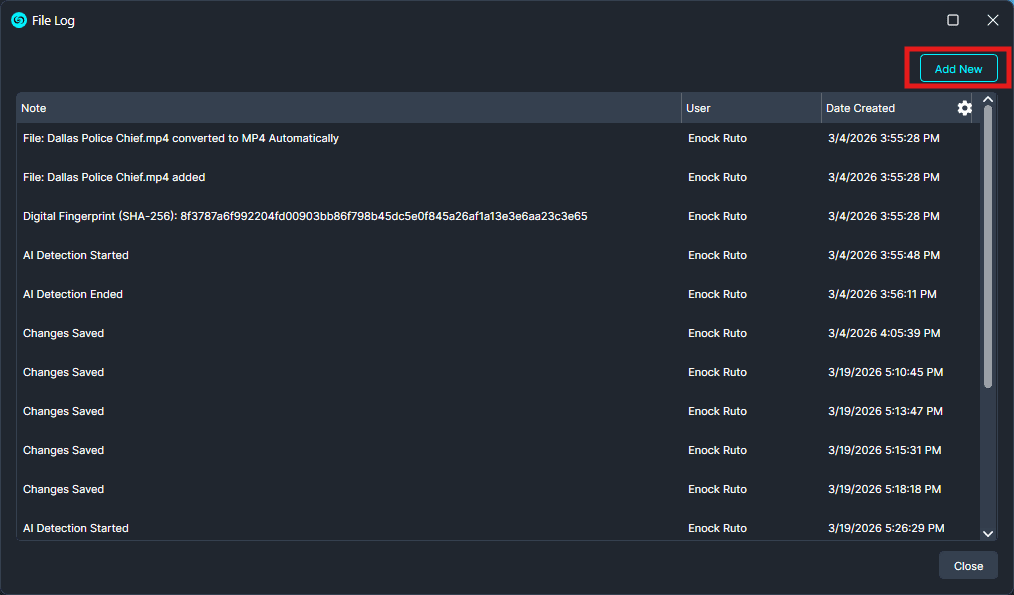Select the 'Dallas Police Chief.mp4 added' entry

tap(114, 177)
